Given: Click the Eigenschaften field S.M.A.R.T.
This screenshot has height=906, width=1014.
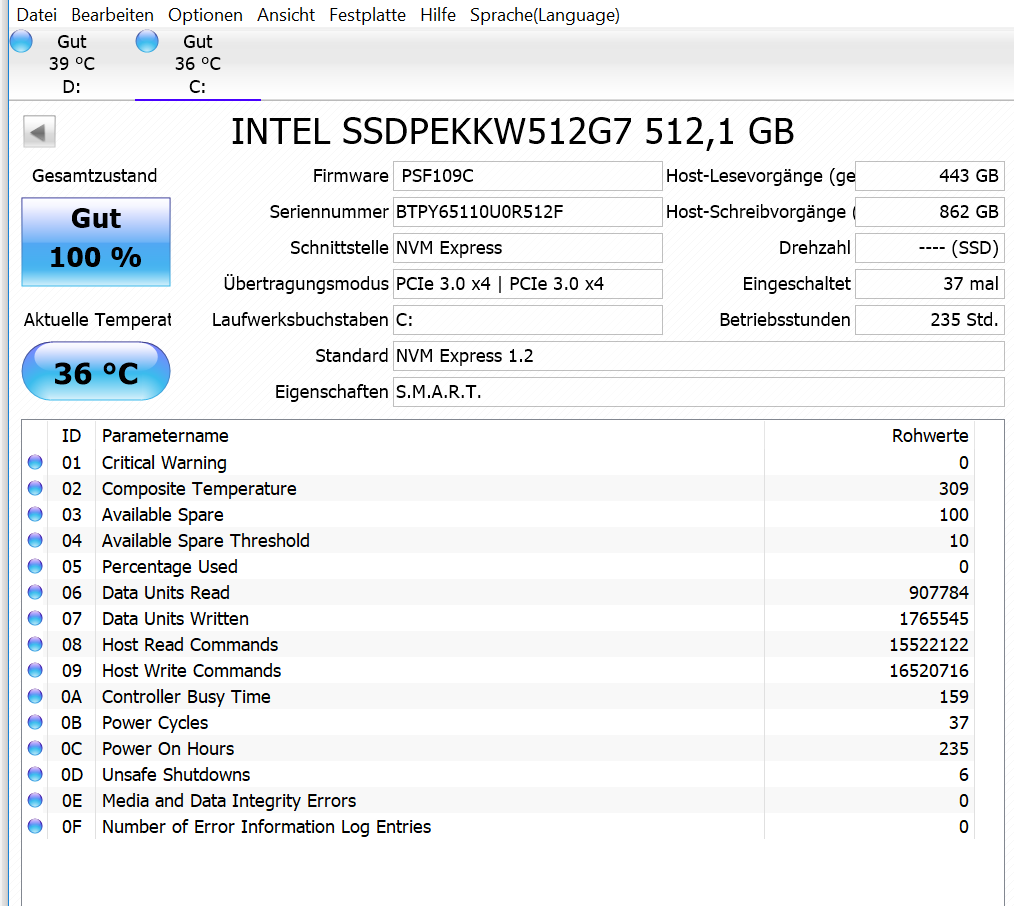Looking at the screenshot, I should 698,392.
